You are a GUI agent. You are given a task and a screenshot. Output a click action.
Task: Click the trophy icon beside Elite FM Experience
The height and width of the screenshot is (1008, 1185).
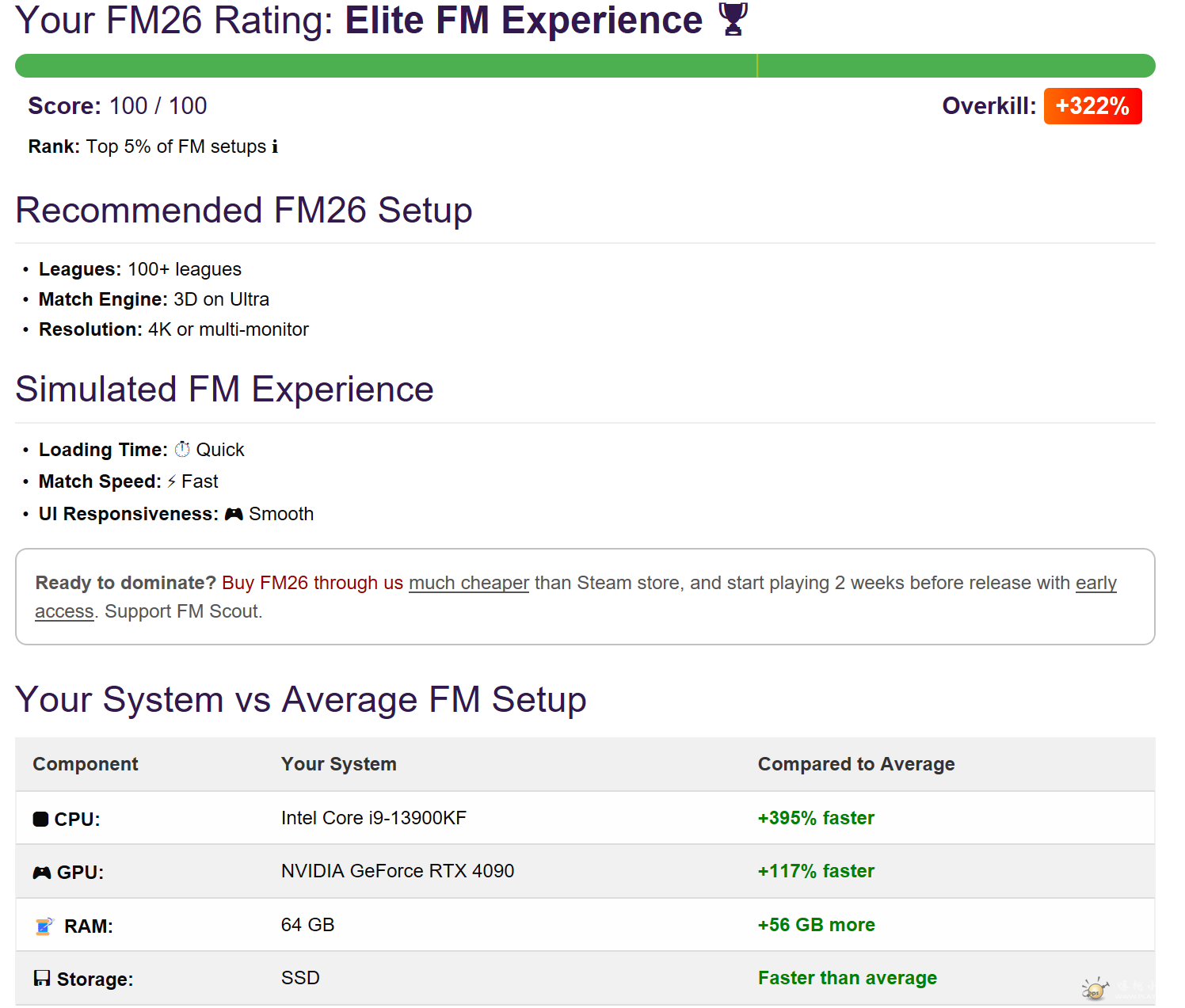click(733, 20)
